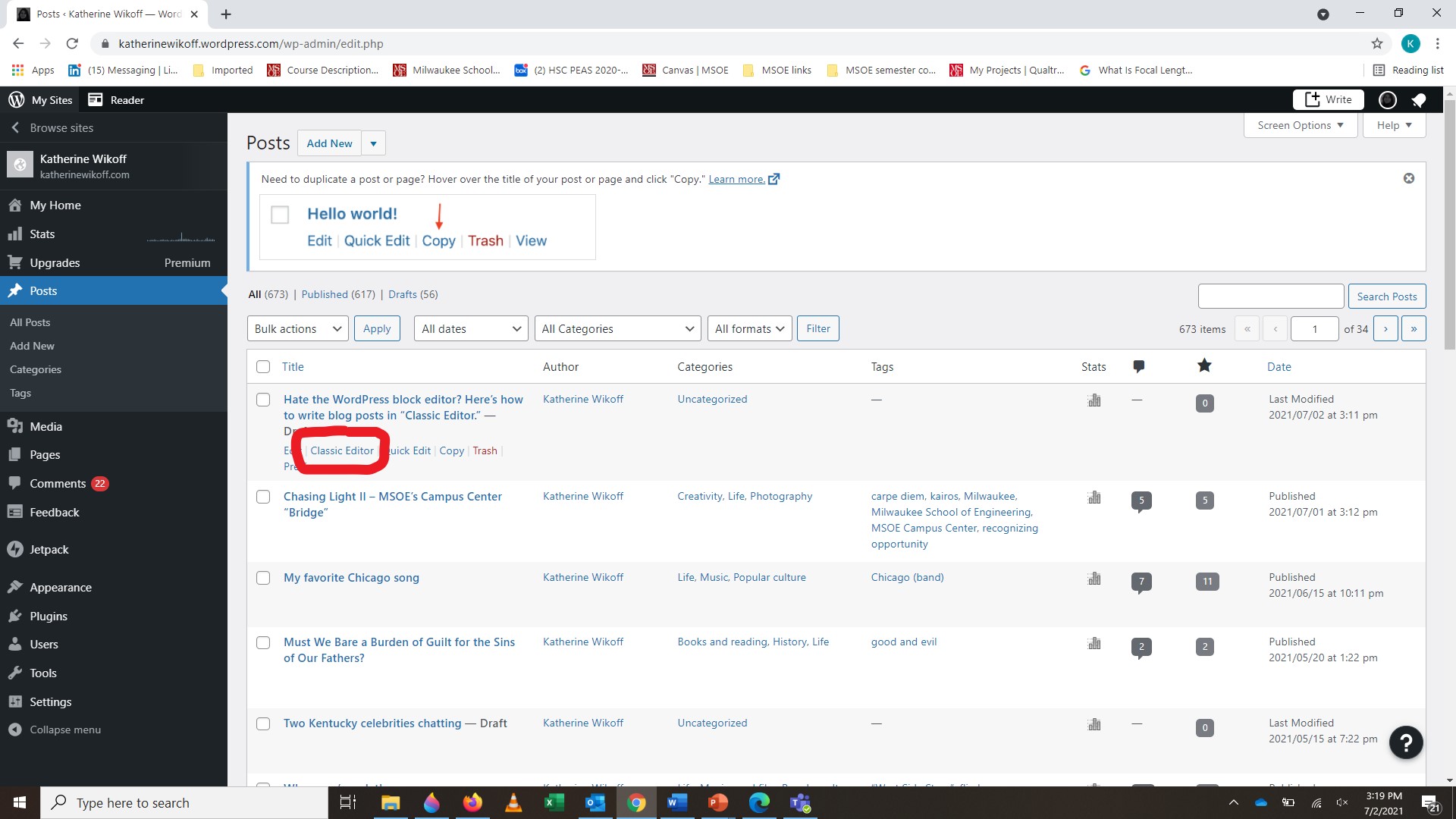
Task: Open user profile avatar in admin bar
Action: (1387, 100)
